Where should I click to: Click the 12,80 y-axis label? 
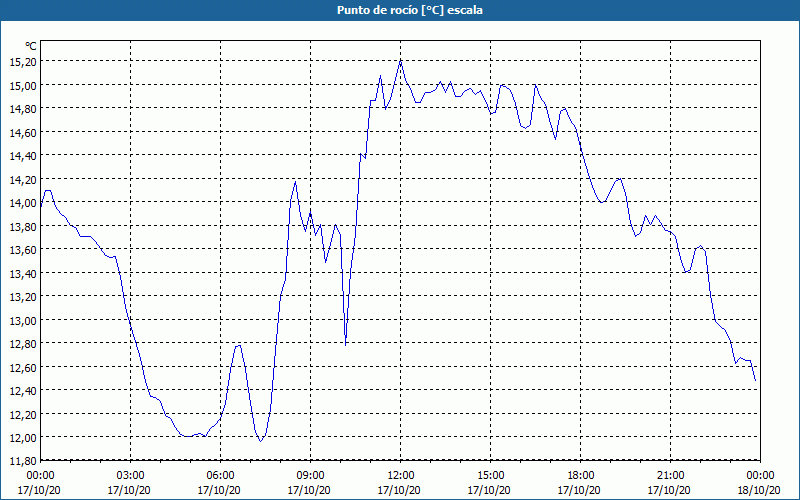(x=23, y=343)
